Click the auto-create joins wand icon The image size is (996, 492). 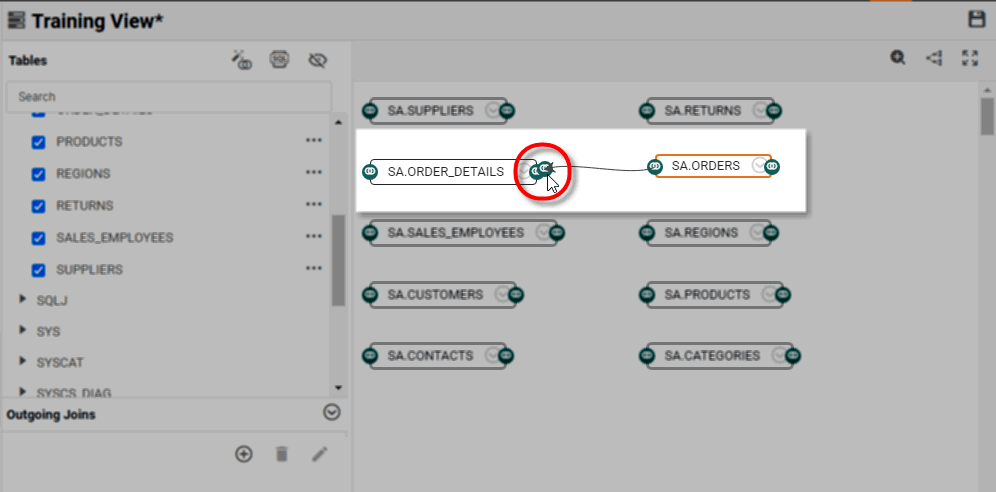pos(242,60)
